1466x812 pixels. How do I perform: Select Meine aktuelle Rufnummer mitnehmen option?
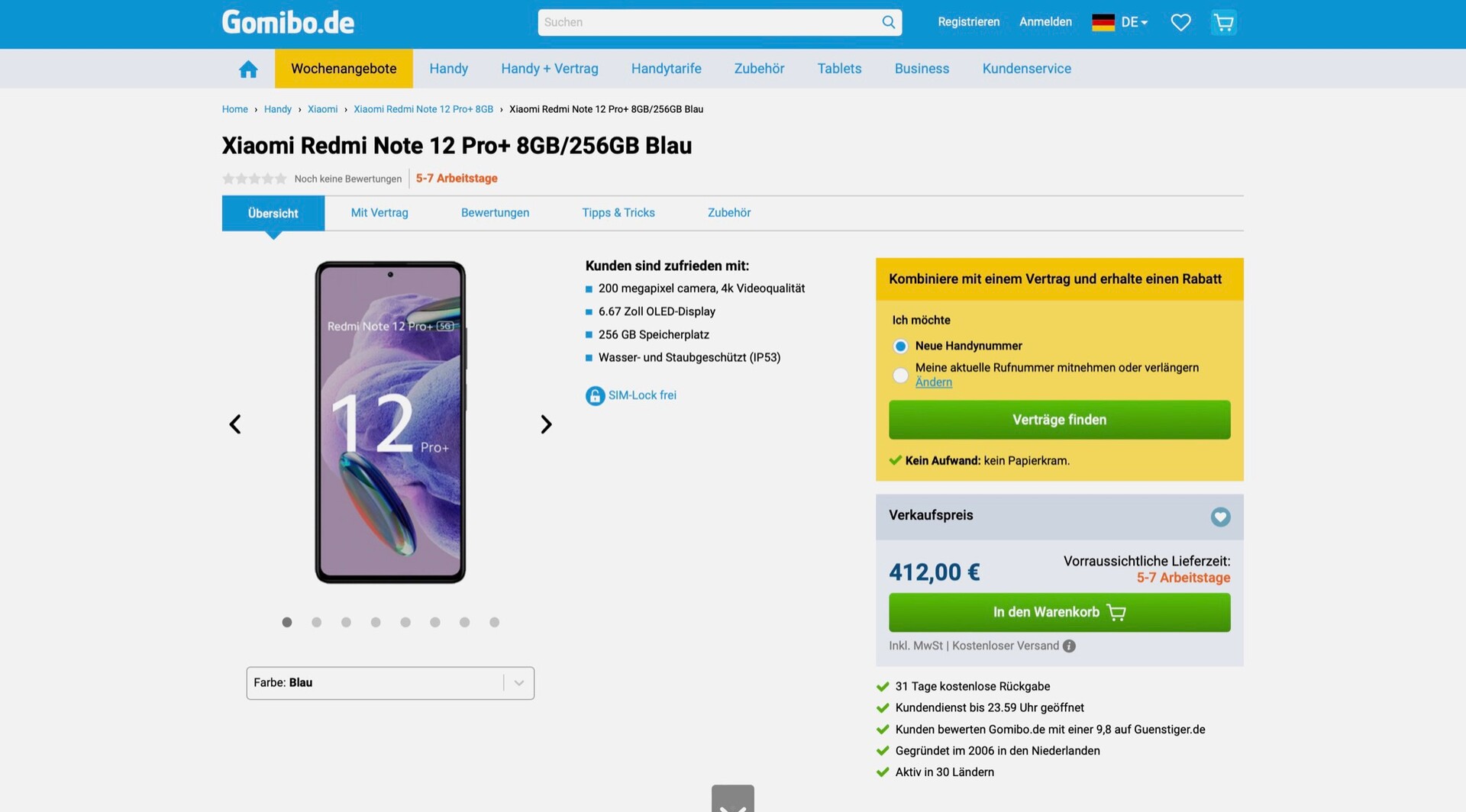pos(900,375)
